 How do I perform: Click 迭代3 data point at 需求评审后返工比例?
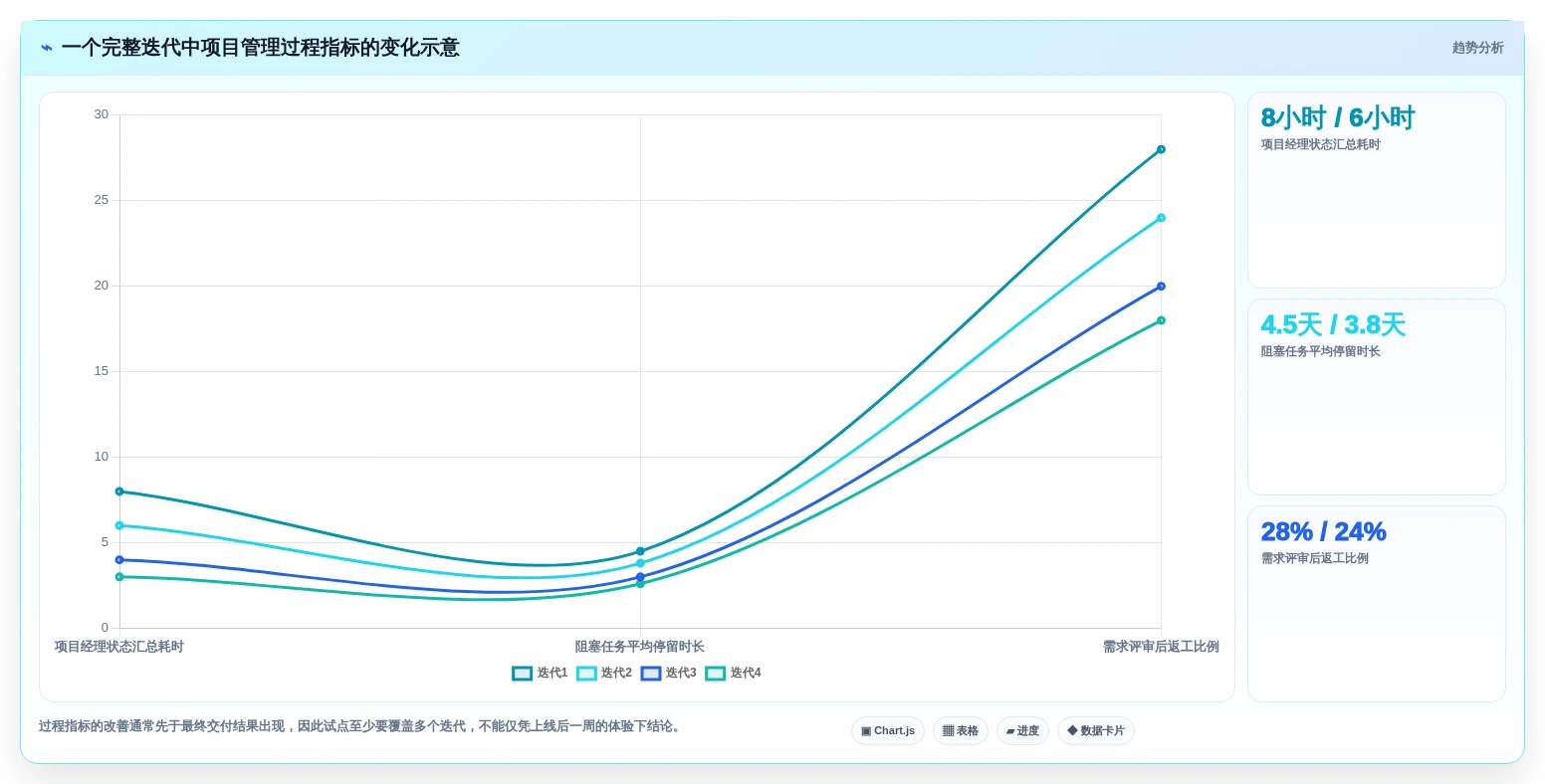pos(1161,287)
